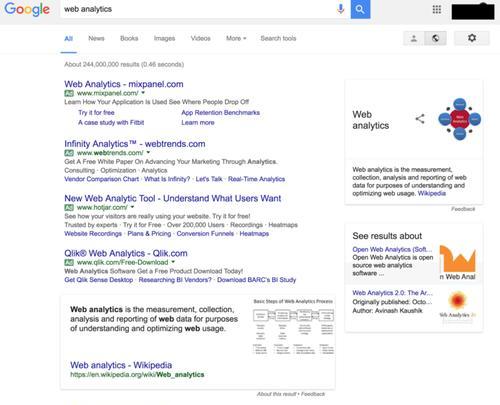Expand the arrow next to www.hotjar.com
This screenshot has height=405, width=500.
tap(132, 207)
